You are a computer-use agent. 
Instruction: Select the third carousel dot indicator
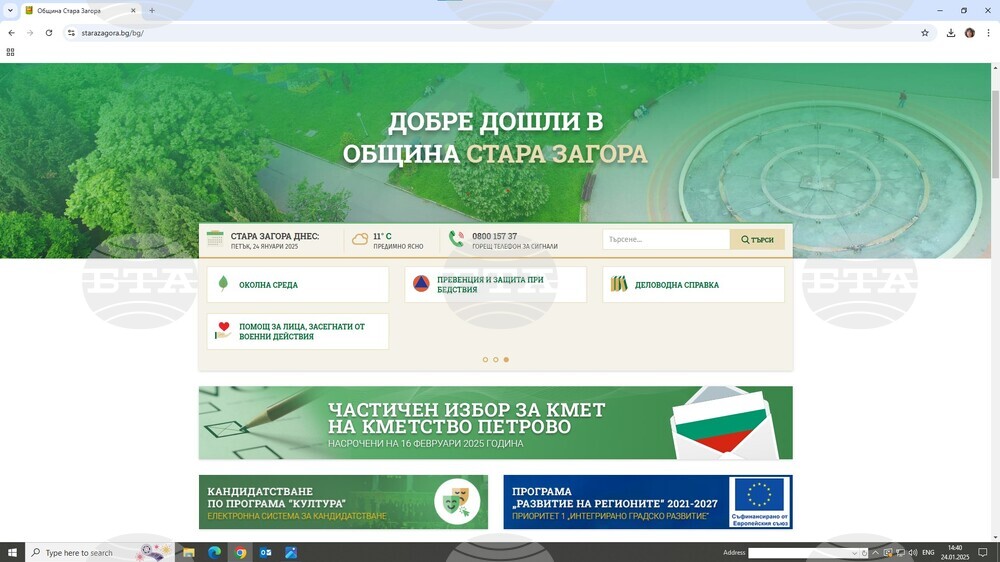pos(506,360)
